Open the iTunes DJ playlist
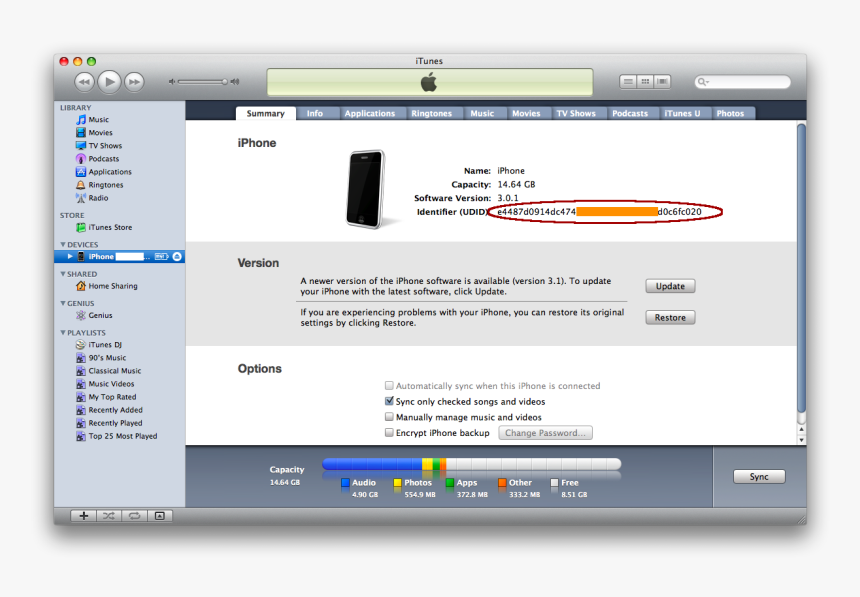 pos(99,345)
